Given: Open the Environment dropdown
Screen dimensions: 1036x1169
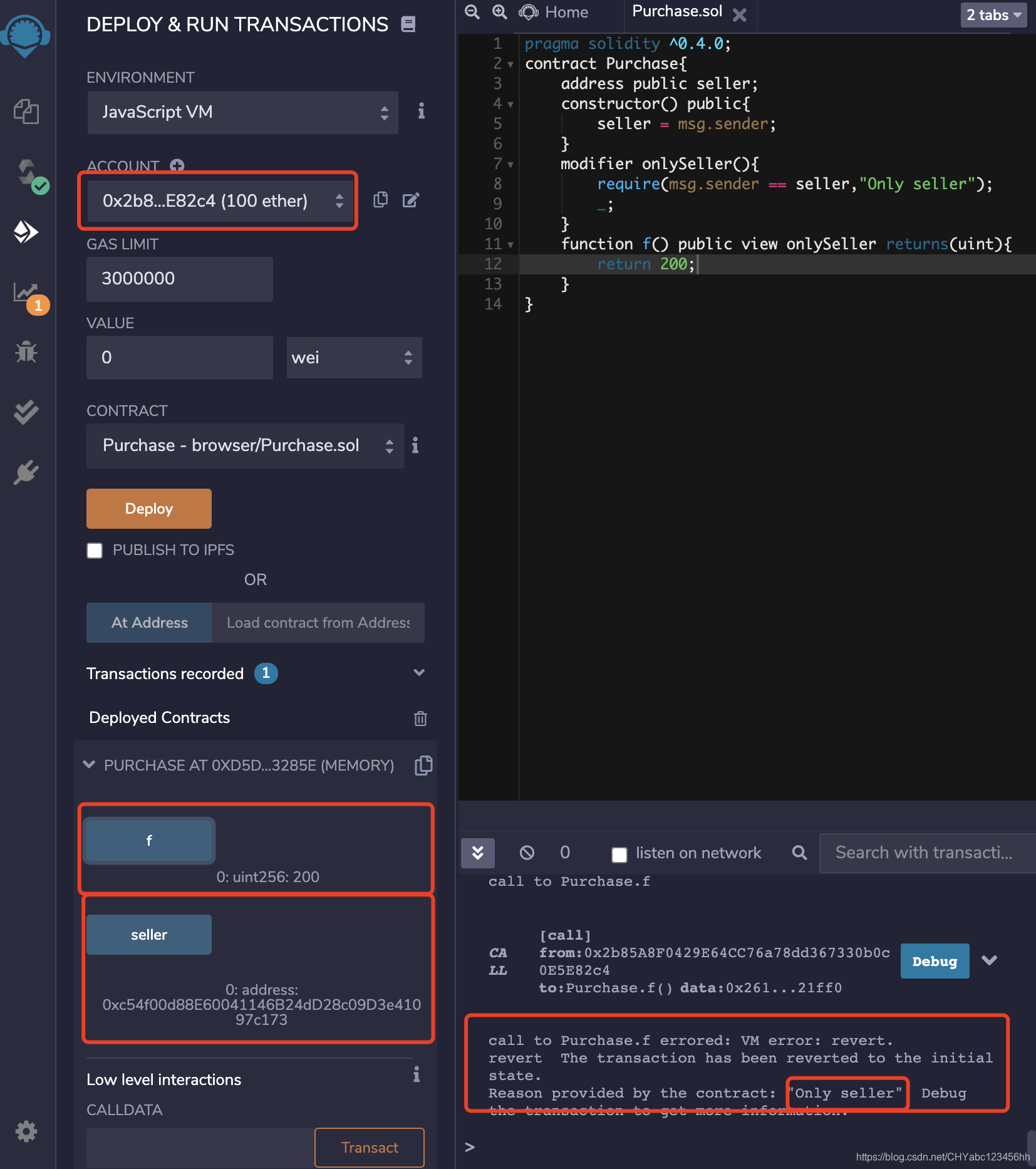Looking at the screenshot, I should click(242, 113).
